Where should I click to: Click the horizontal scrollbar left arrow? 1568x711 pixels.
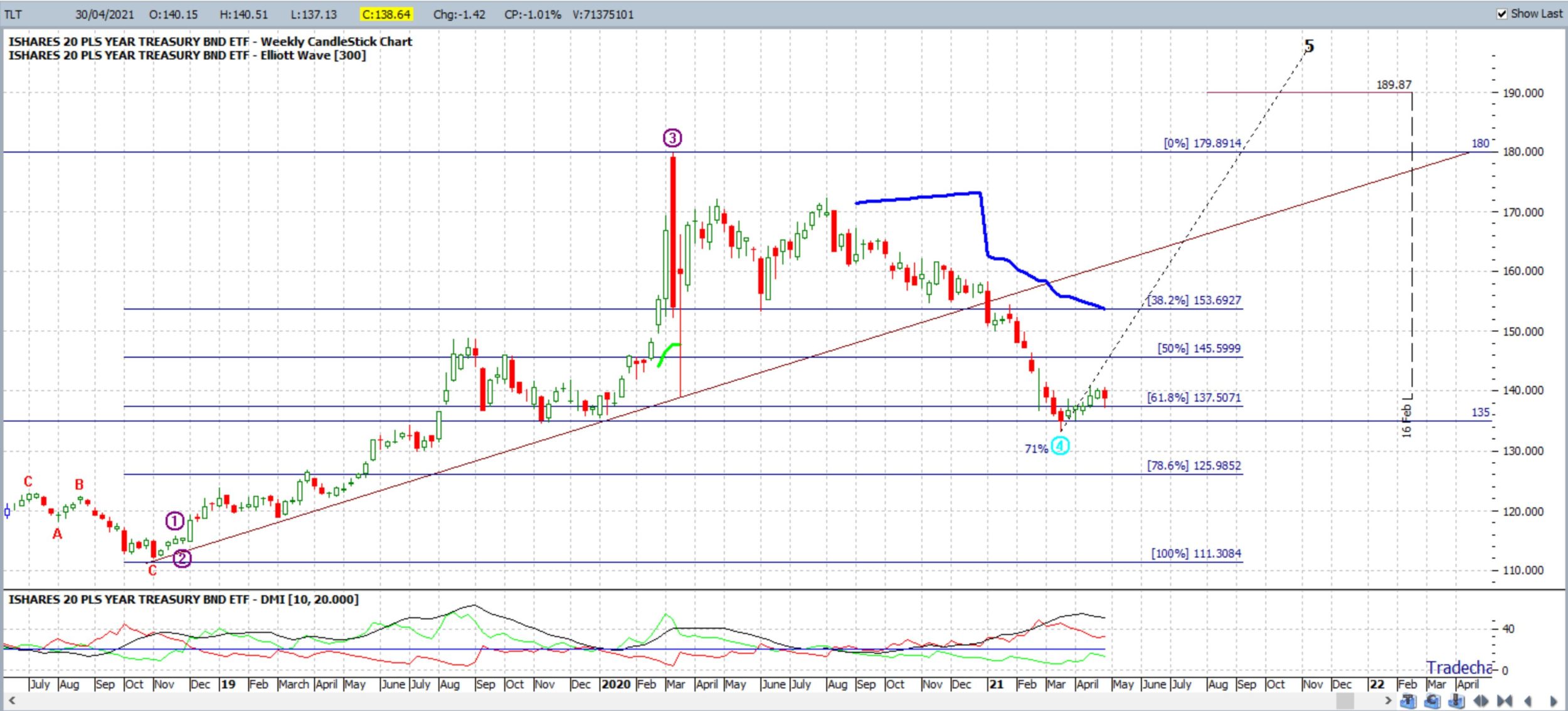(11, 700)
